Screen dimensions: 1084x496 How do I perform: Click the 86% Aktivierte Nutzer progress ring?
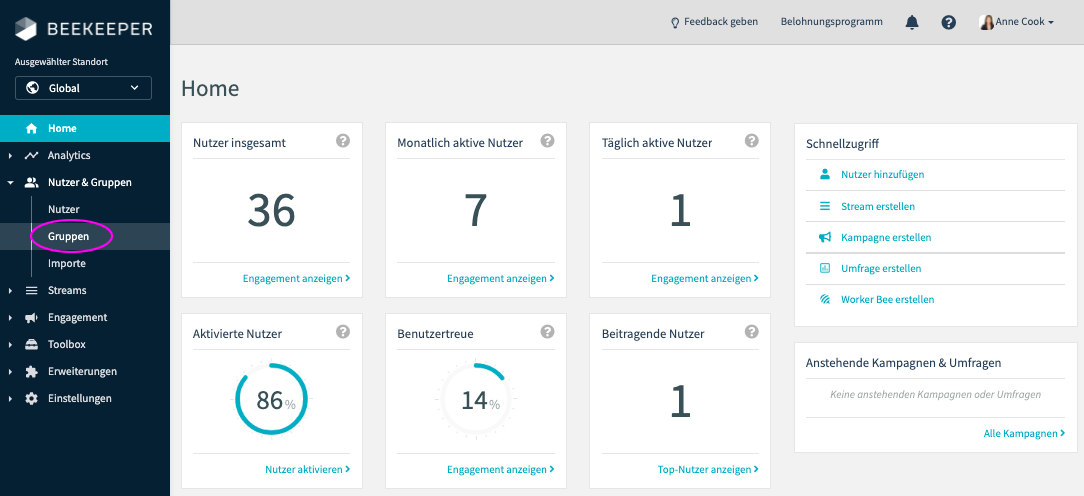[271, 400]
